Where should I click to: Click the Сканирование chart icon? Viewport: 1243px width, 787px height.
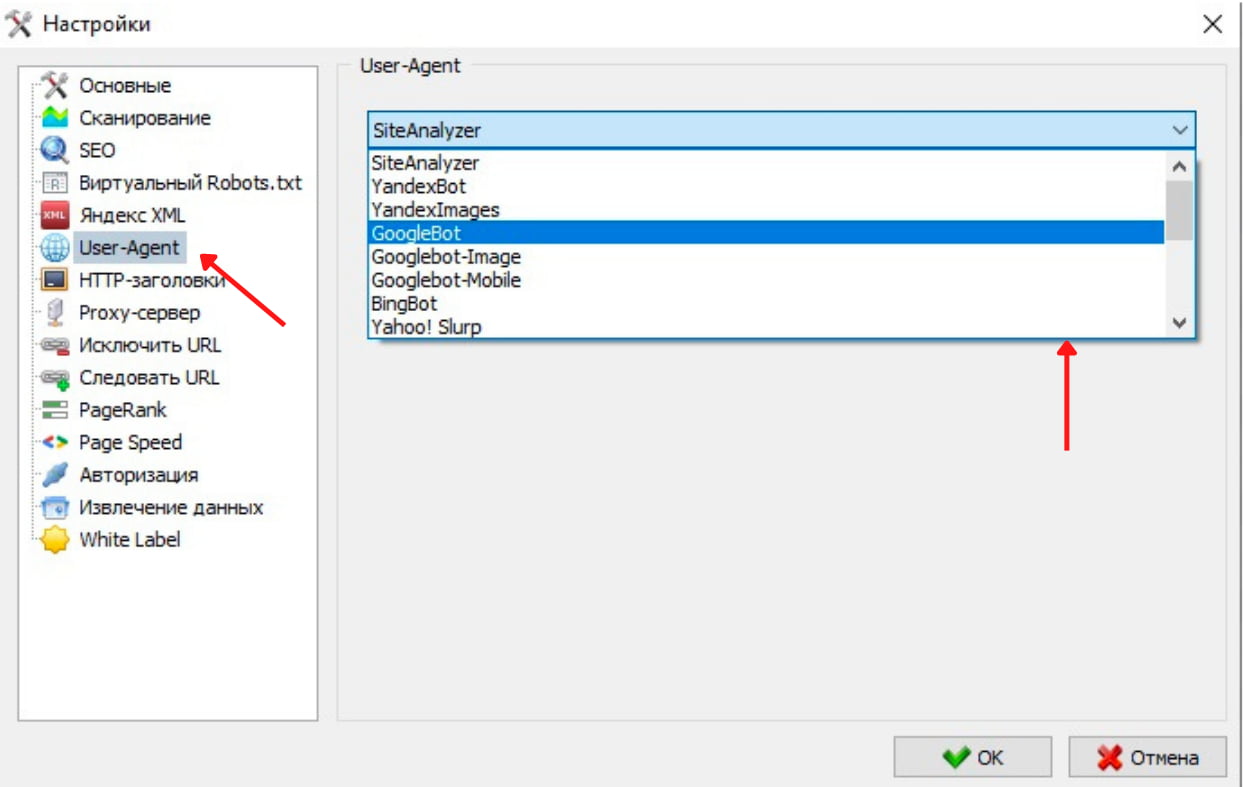[55, 118]
